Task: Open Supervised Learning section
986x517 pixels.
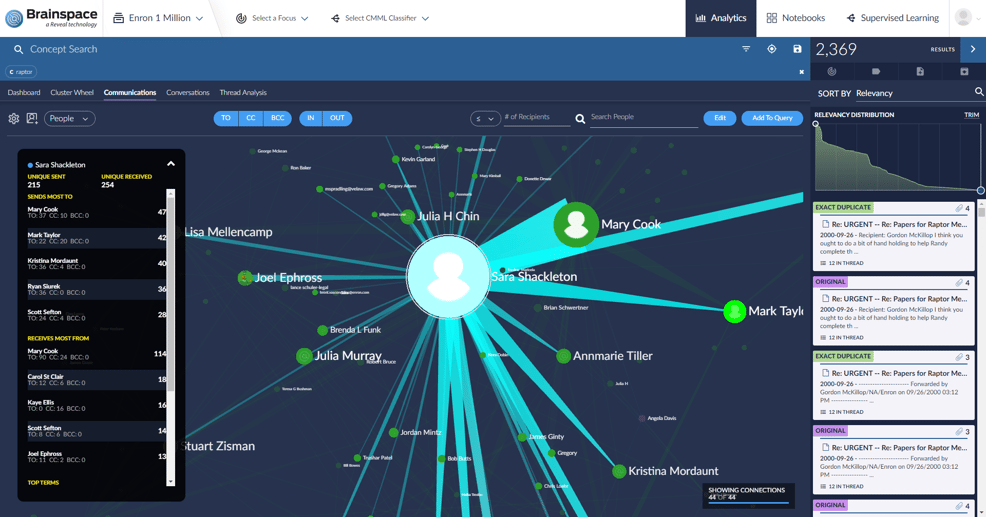Action: [892, 18]
